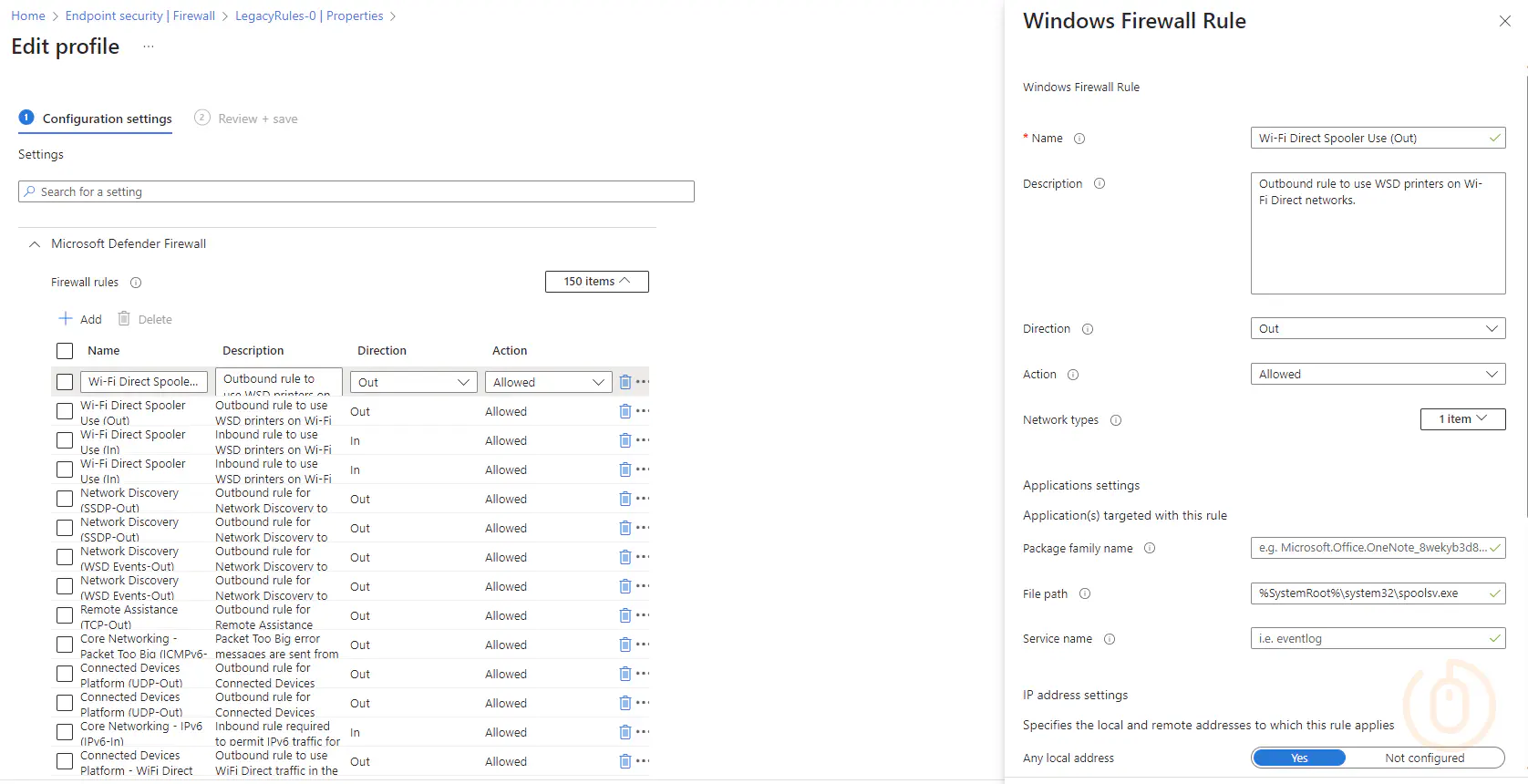Open the Direction dropdown in the Windows Firewall Rule panel
This screenshot has height=784, width=1528.
pyautogui.click(x=1377, y=329)
